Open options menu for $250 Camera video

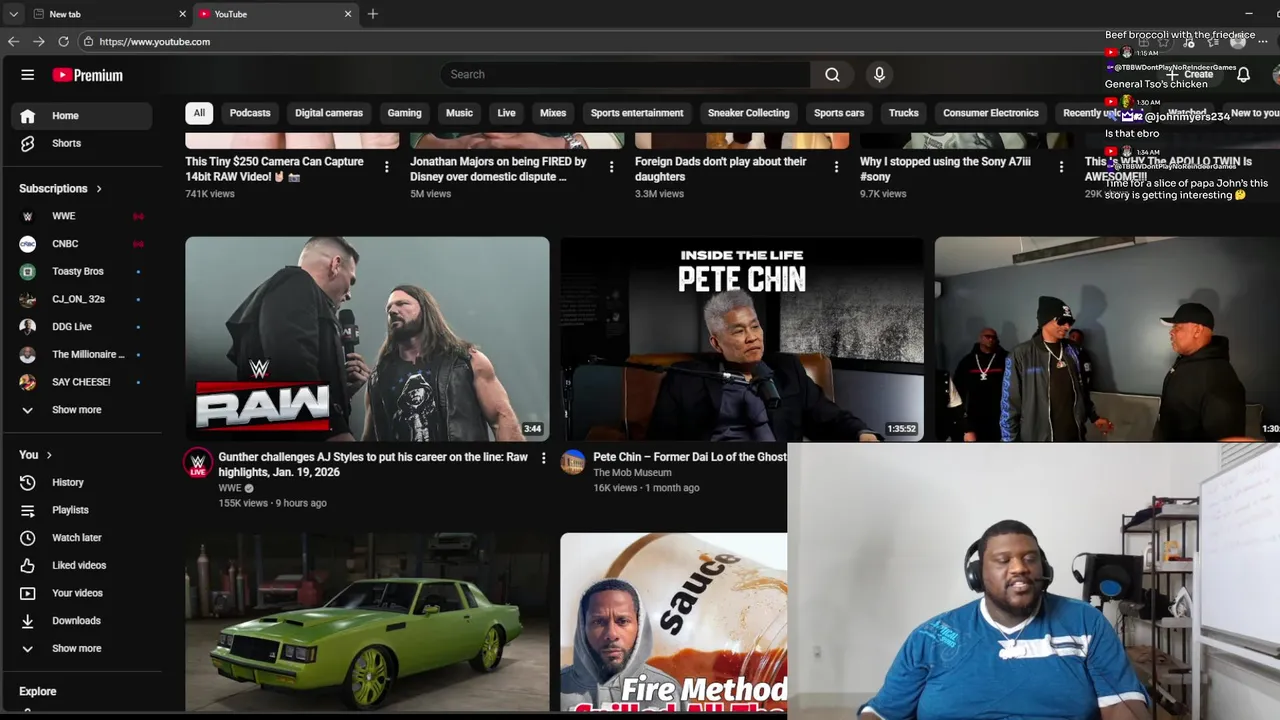point(387,167)
